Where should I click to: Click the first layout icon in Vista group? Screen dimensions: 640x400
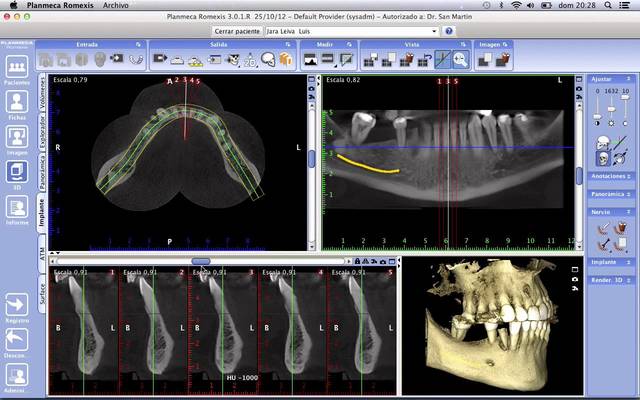pos(371,60)
